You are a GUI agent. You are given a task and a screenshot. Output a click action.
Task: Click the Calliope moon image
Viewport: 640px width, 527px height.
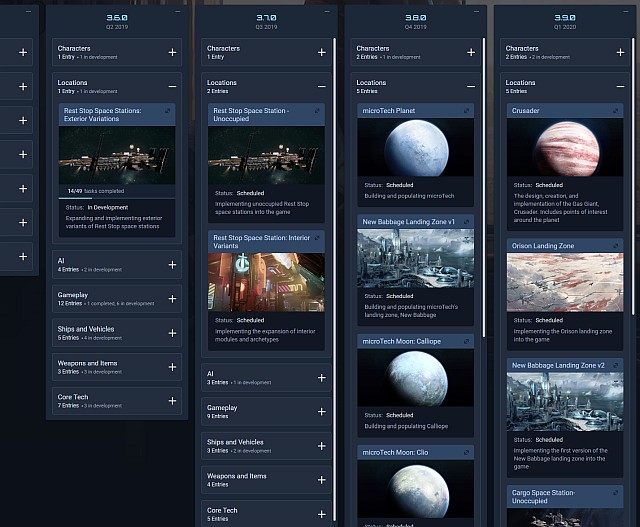coord(416,378)
